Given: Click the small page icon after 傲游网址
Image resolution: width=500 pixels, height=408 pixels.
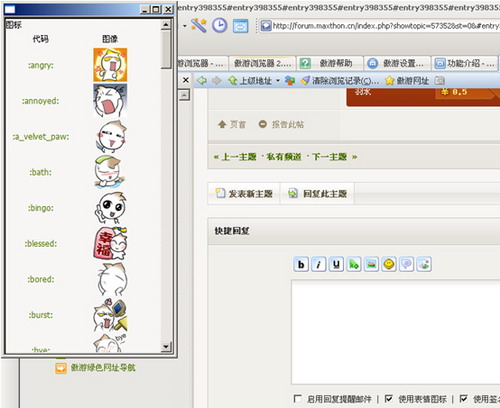Looking at the screenshot, I should [440, 80].
